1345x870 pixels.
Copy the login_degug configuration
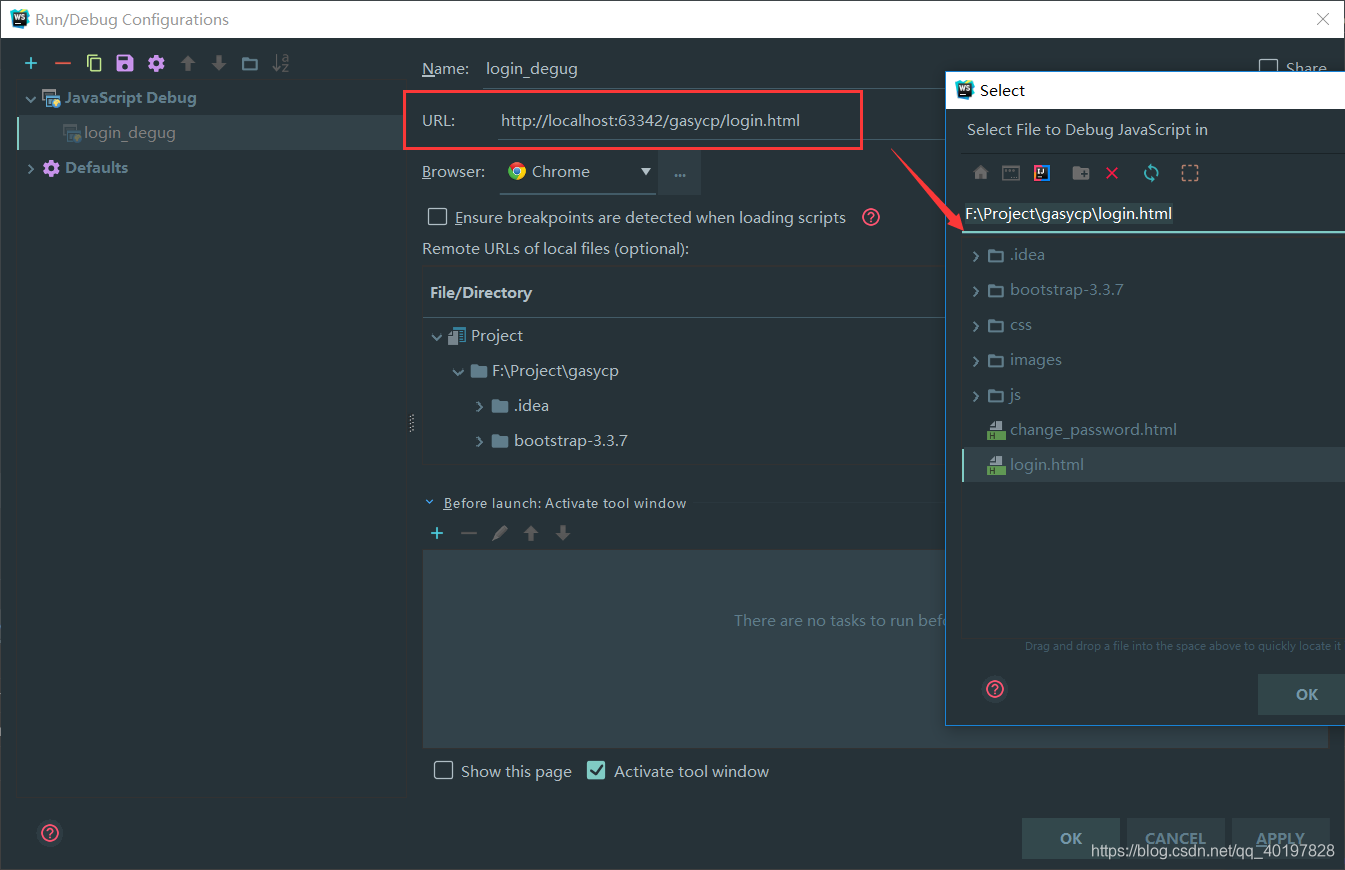click(93, 62)
